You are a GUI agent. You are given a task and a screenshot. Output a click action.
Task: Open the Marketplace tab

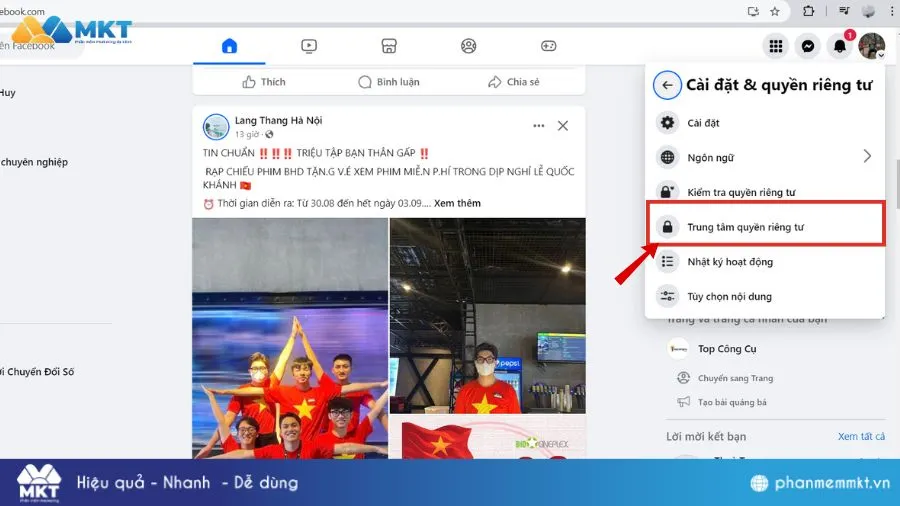tap(389, 46)
